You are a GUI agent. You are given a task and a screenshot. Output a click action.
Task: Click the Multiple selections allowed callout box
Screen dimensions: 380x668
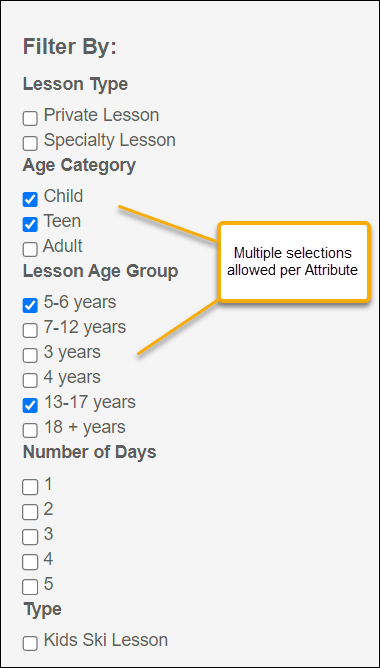[x=294, y=262]
